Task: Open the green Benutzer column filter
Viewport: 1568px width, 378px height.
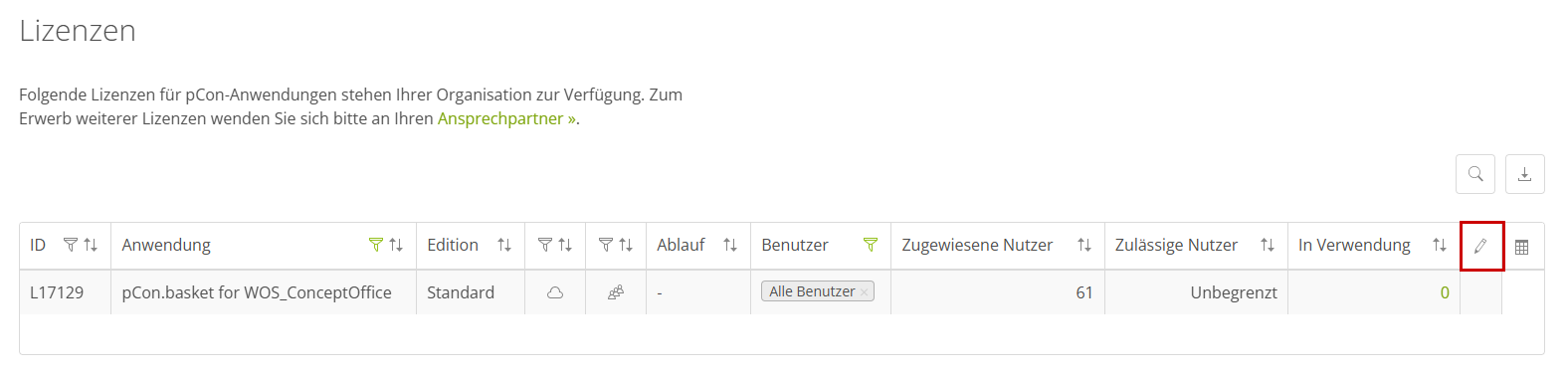Action: pos(871,245)
